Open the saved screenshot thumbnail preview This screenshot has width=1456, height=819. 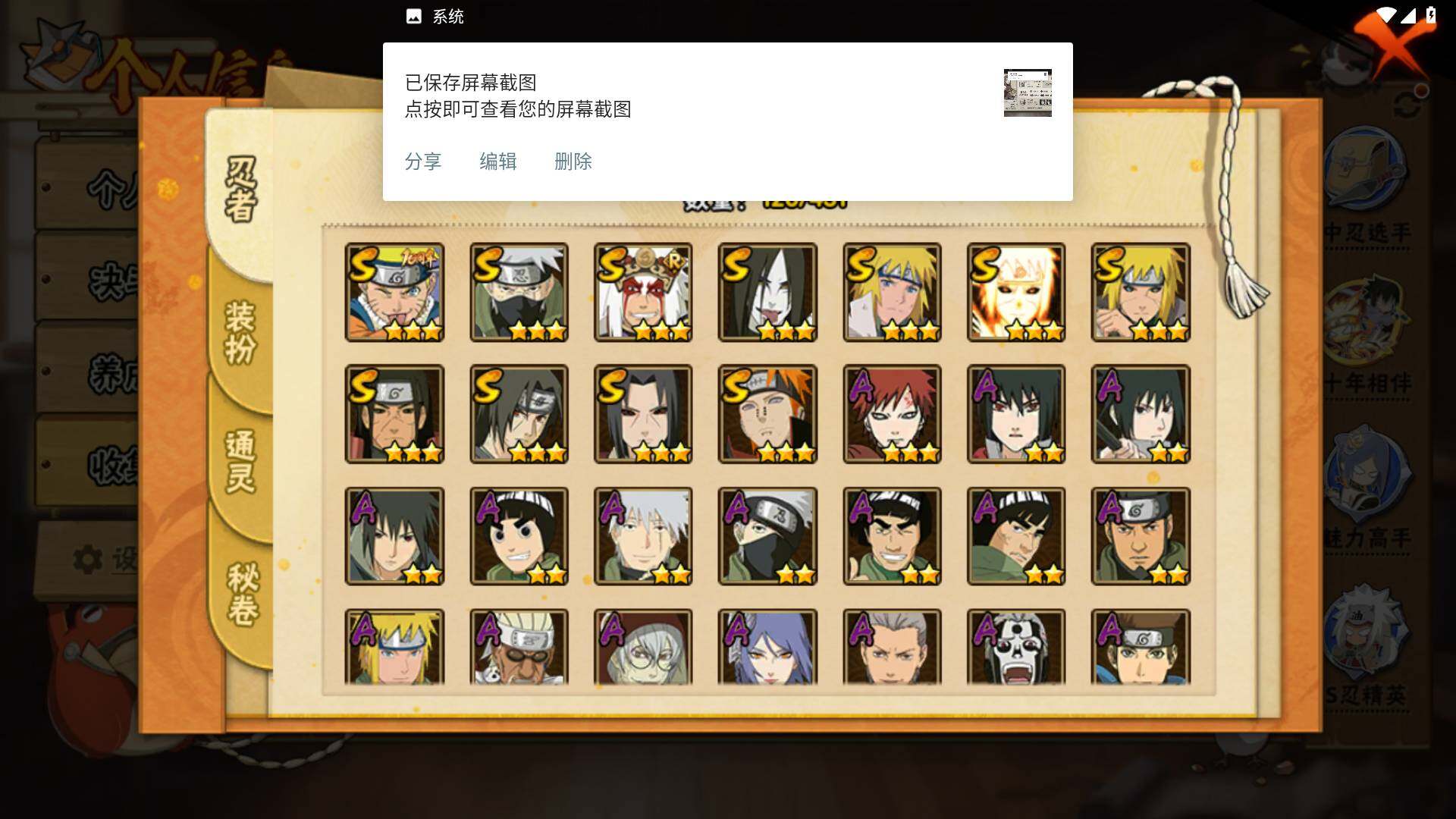pos(1028,93)
